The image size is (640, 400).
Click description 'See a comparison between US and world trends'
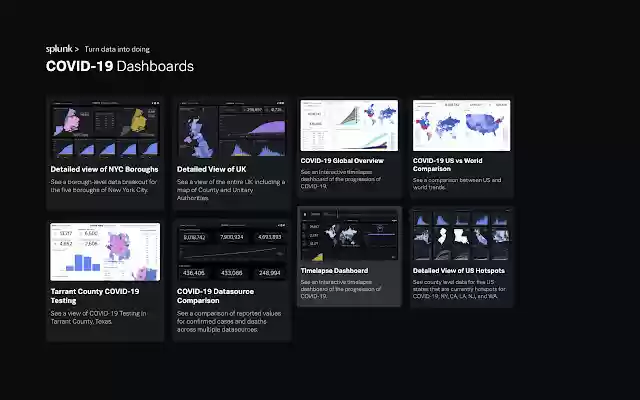coord(457,184)
